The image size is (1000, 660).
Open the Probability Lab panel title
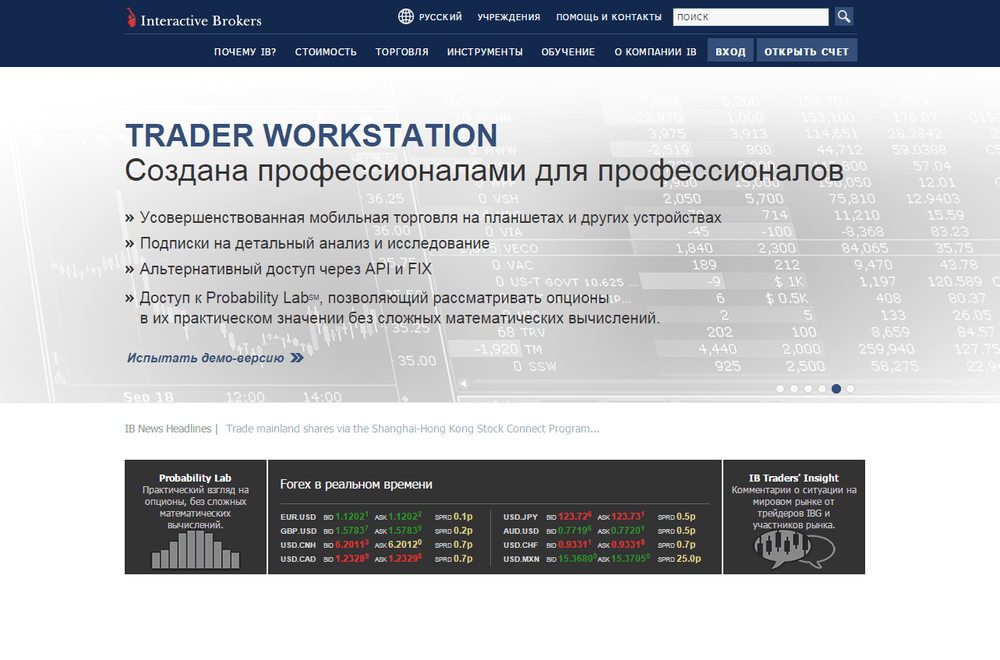pyautogui.click(x=195, y=478)
